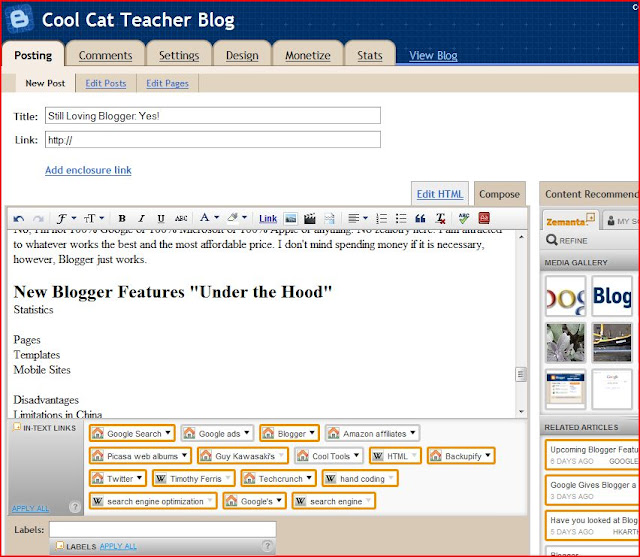The height and width of the screenshot is (557, 640).
Task: Expand the Backupify link dropdown
Action: (488, 455)
